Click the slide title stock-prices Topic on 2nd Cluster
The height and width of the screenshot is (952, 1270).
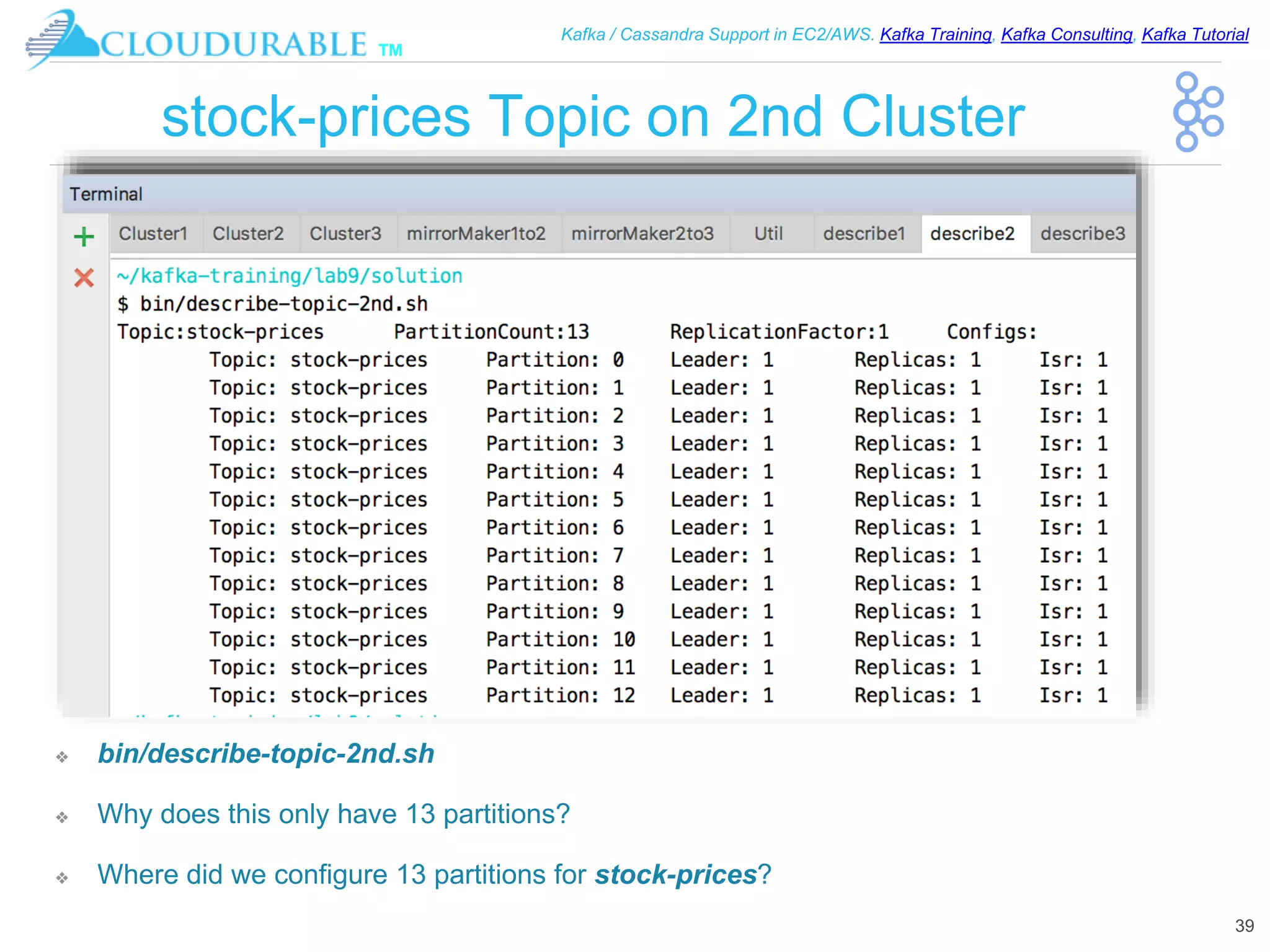pos(593,117)
